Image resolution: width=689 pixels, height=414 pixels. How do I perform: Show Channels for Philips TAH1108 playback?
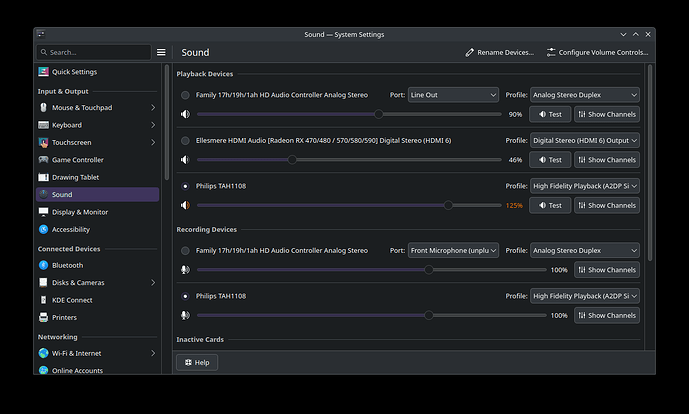(607, 205)
